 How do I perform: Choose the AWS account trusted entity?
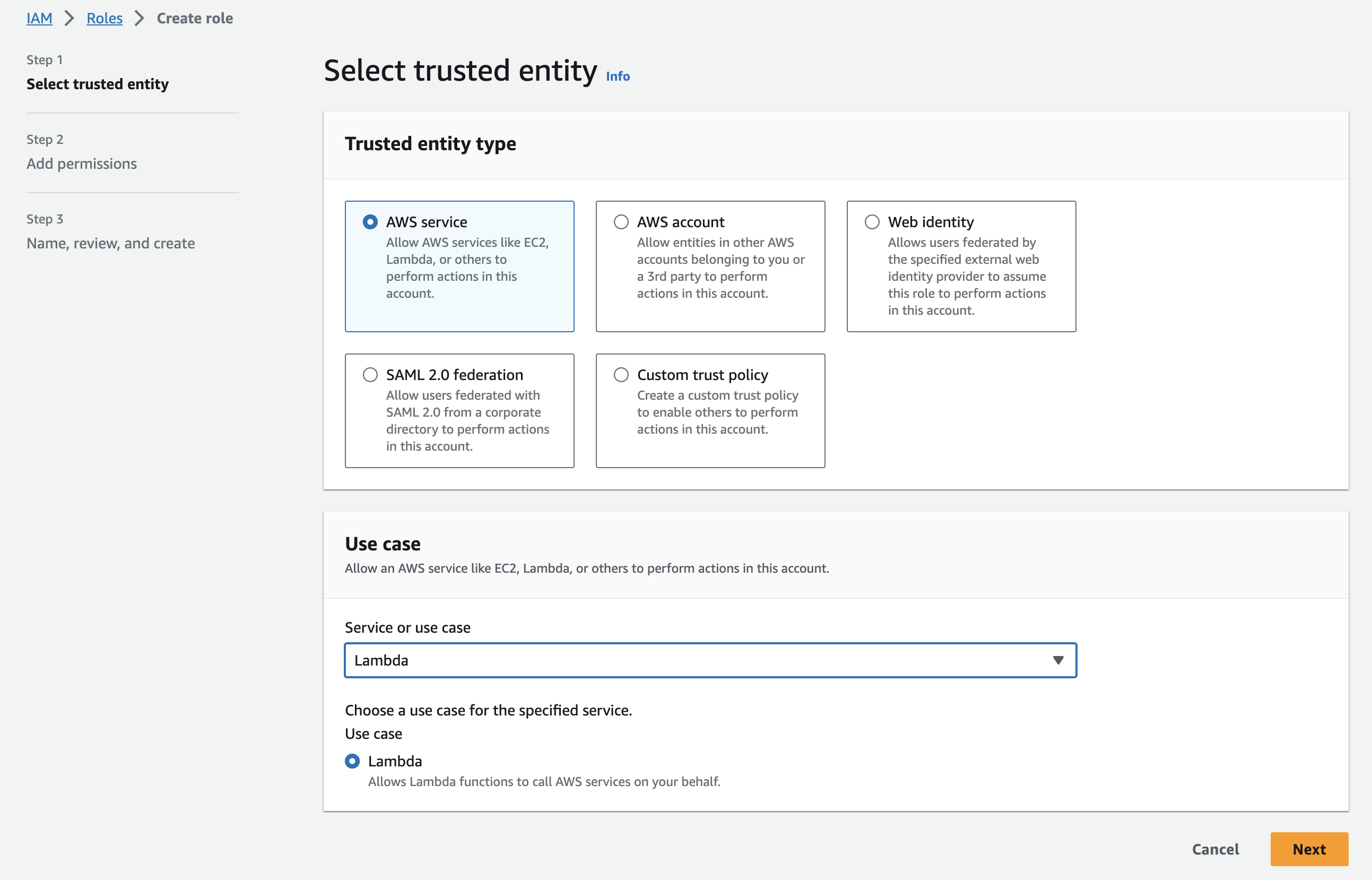tap(621, 222)
